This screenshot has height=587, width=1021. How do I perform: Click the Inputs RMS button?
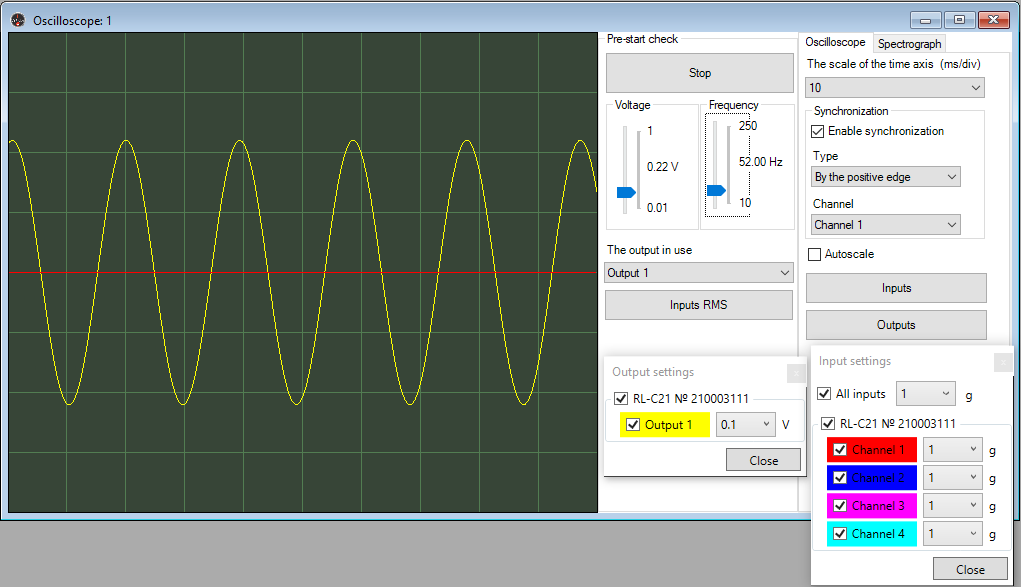pyautogui.click(x=699, y=305)
